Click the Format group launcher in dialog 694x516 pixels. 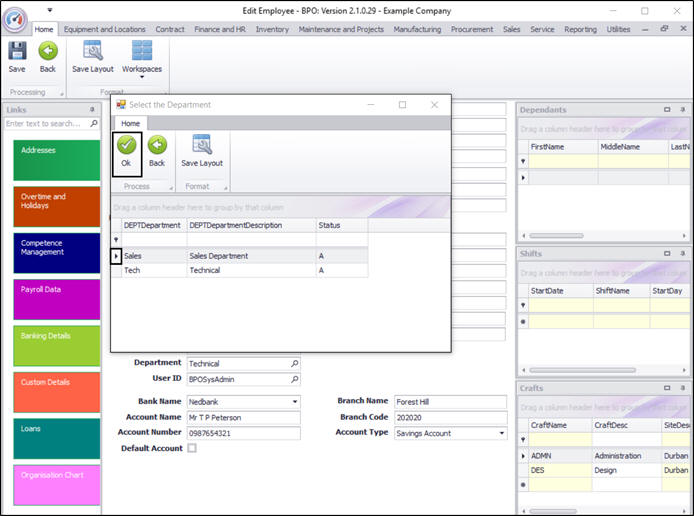pyautogui.click(x=225, y=188)
